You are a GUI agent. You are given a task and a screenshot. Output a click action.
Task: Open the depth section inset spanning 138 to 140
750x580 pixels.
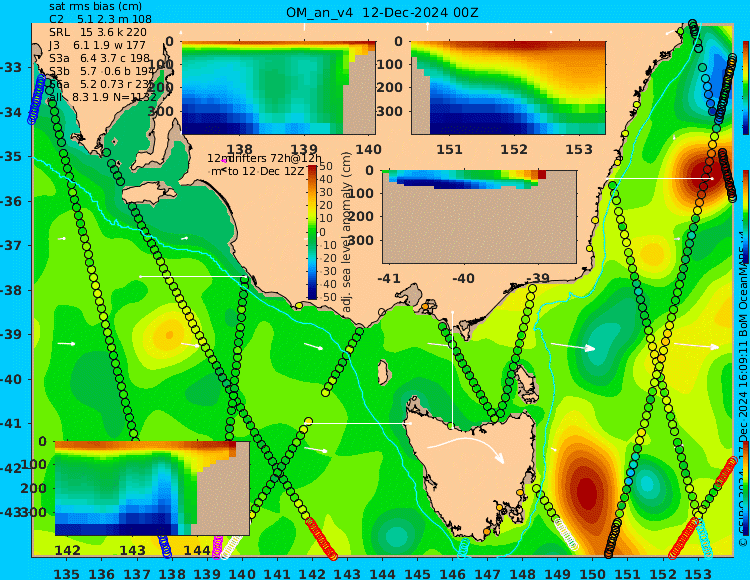tap(279, 88)
